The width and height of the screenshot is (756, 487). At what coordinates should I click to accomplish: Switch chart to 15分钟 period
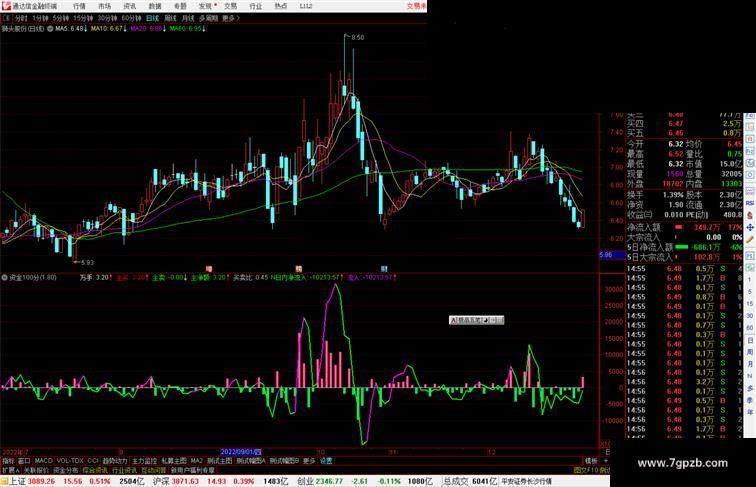83,18
